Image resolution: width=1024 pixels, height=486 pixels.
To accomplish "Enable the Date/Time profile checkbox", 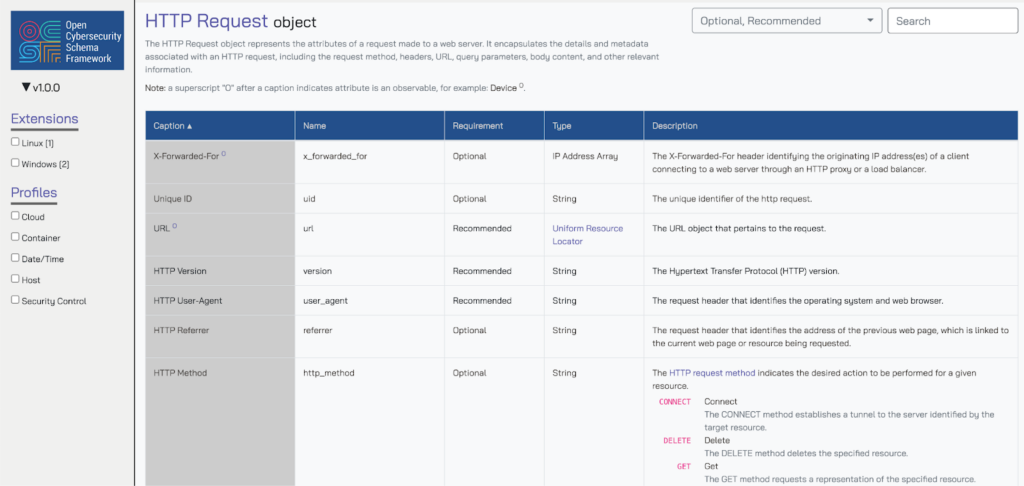I will pyautogui.click(x=15, y=258).
